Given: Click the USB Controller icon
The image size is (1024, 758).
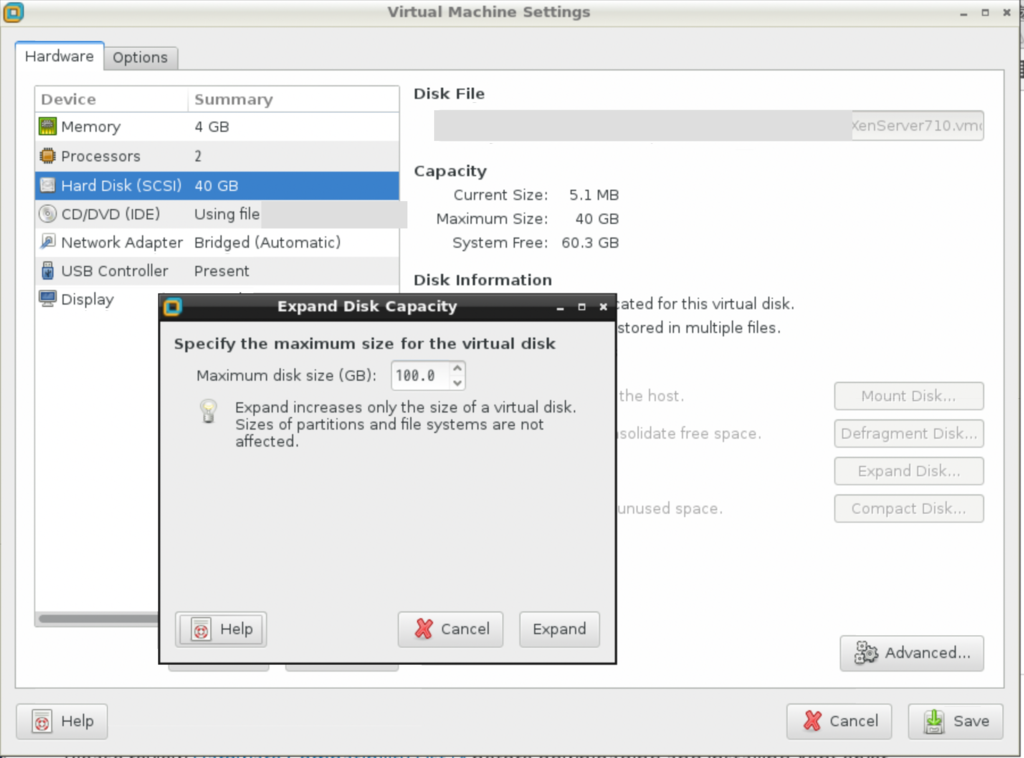Looking at the screenshot, I should pyautogui.click(x=48, y=270).
